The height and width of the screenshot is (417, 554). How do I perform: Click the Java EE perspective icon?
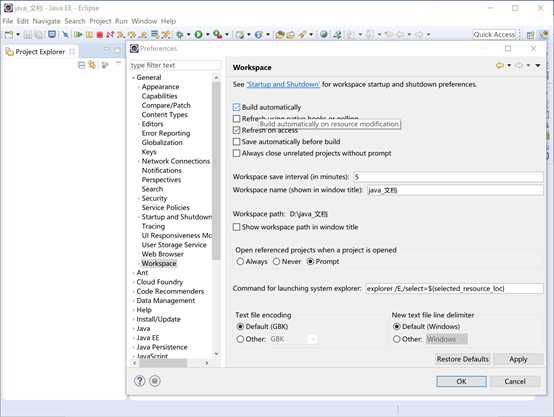pos(543,35)
